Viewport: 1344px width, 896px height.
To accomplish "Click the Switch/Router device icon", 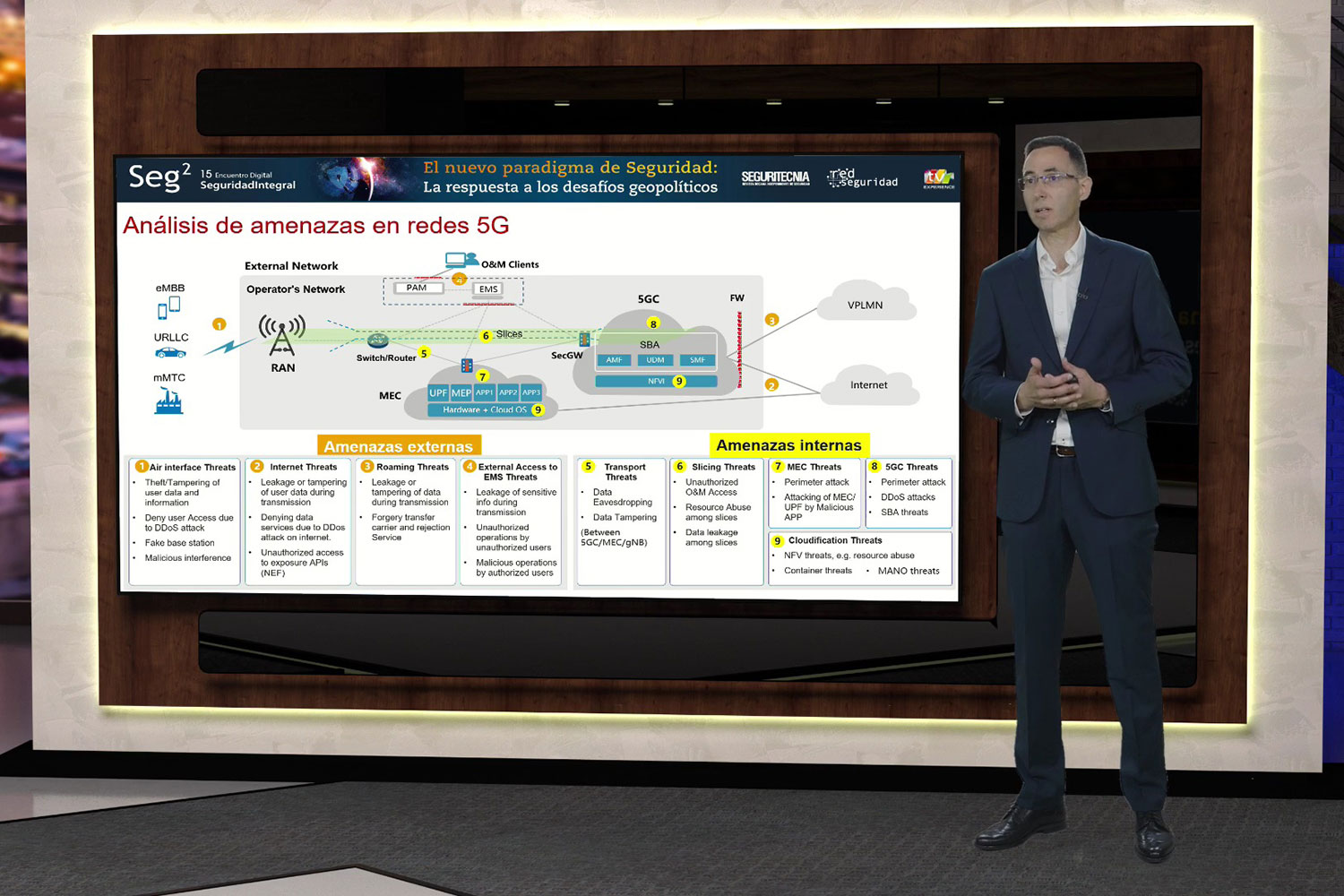I will [x=378, y=340].
